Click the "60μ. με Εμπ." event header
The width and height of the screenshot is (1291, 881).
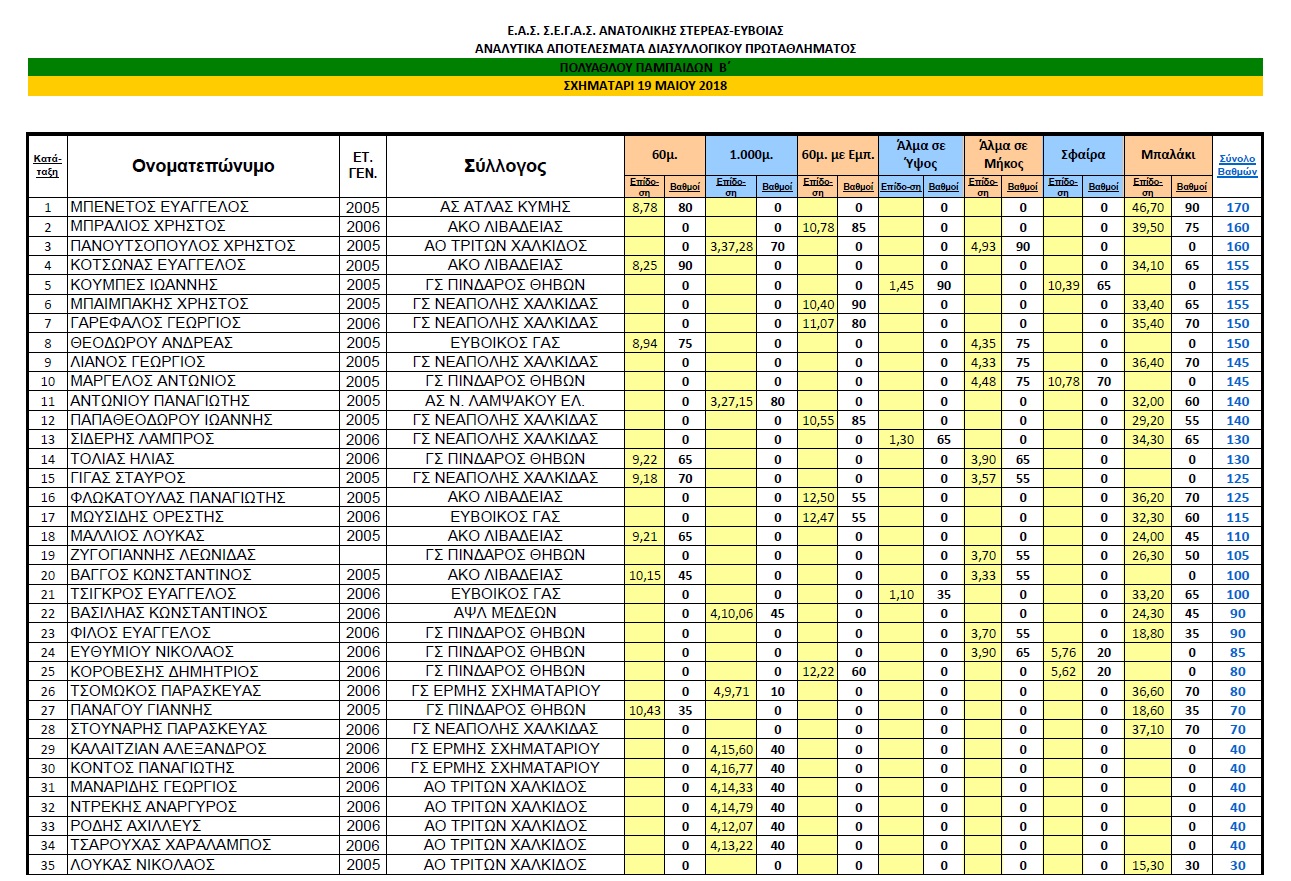pyautogui.click(x=838, y=155)
